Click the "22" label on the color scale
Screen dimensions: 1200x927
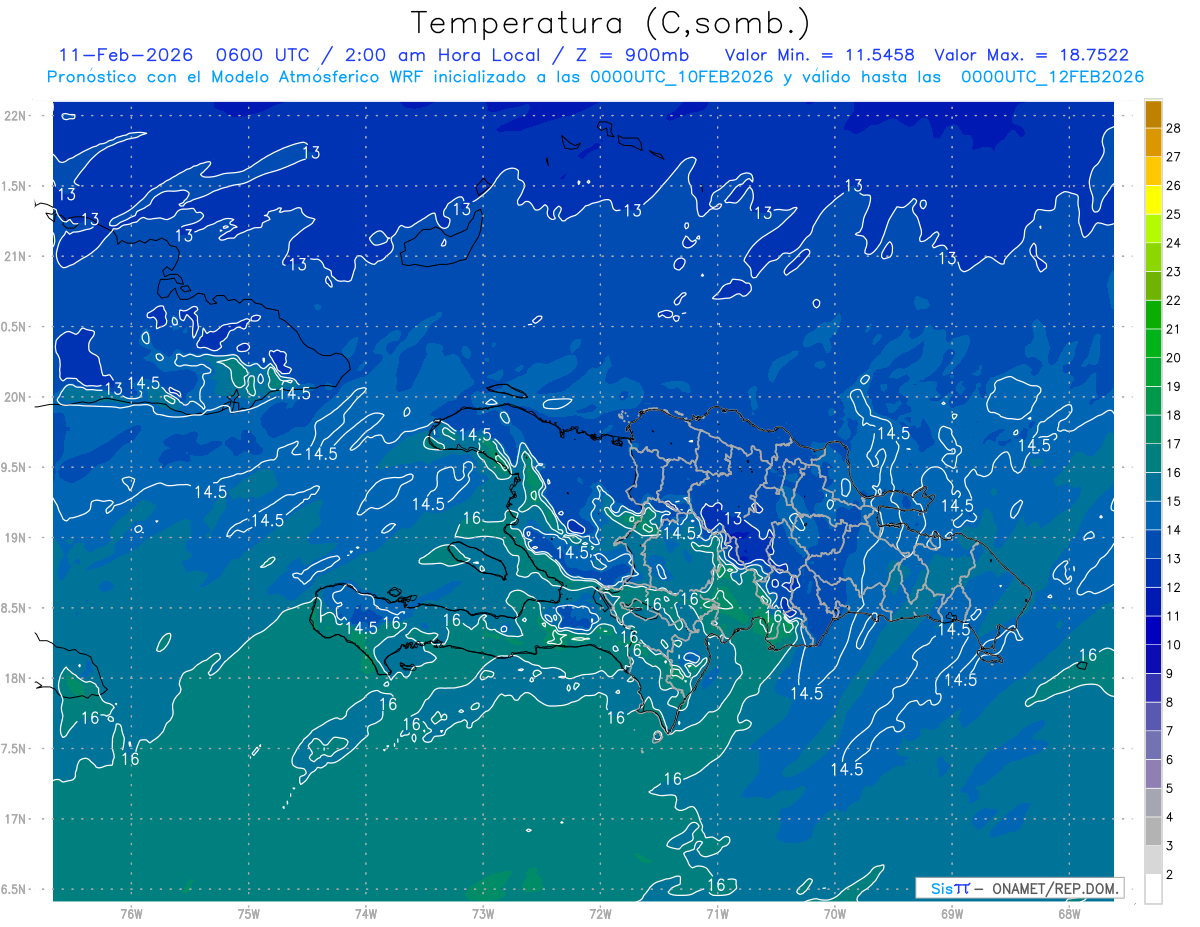[1173, 300]
